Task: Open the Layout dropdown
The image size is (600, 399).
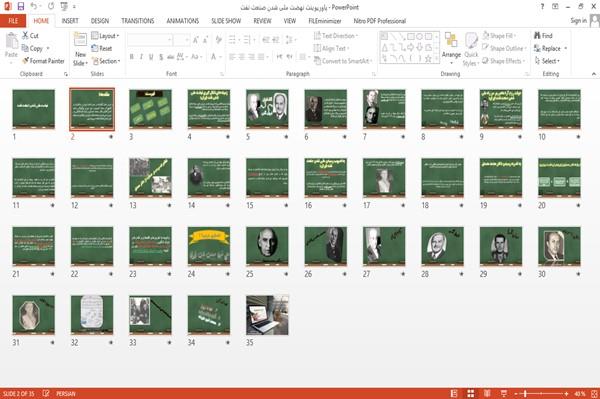Action: click(x=105, y=36)
